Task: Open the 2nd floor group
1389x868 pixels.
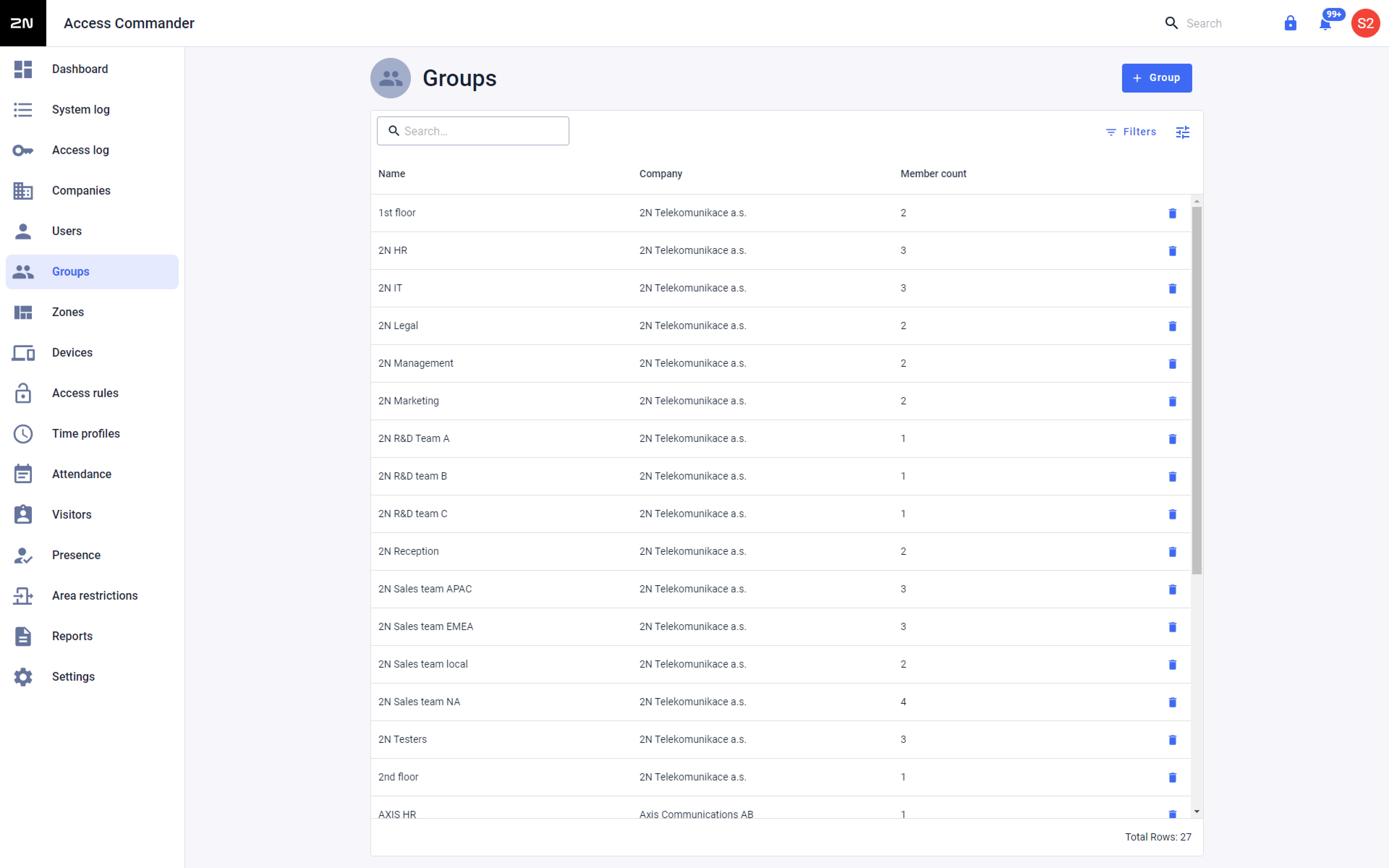Action: (x=781, y=777)
